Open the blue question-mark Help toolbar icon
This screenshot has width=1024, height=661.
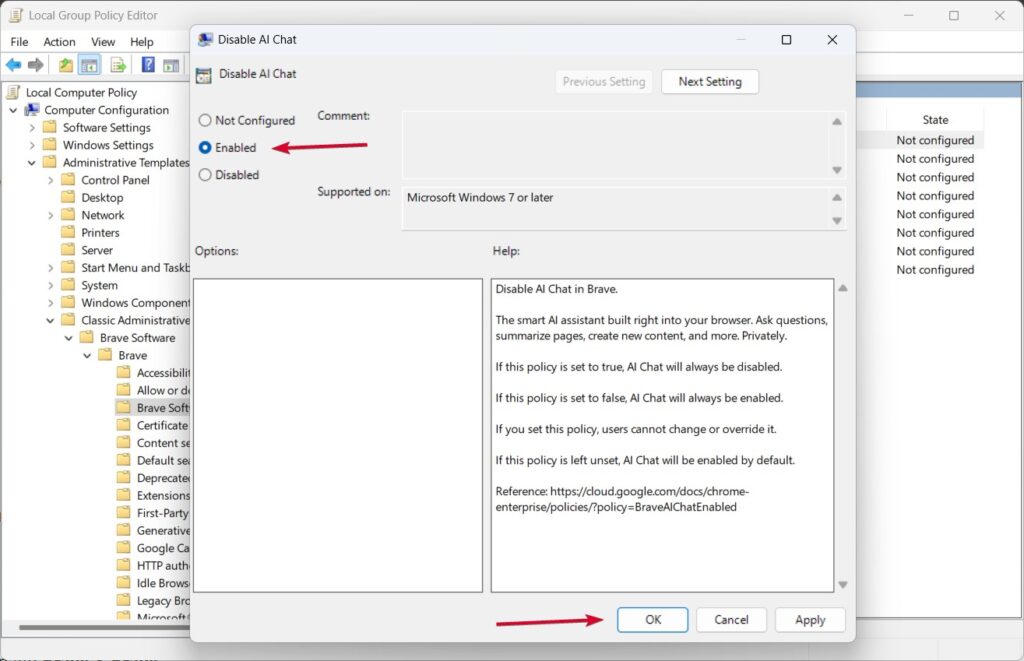pyautogui.click(x=148, y=65)
